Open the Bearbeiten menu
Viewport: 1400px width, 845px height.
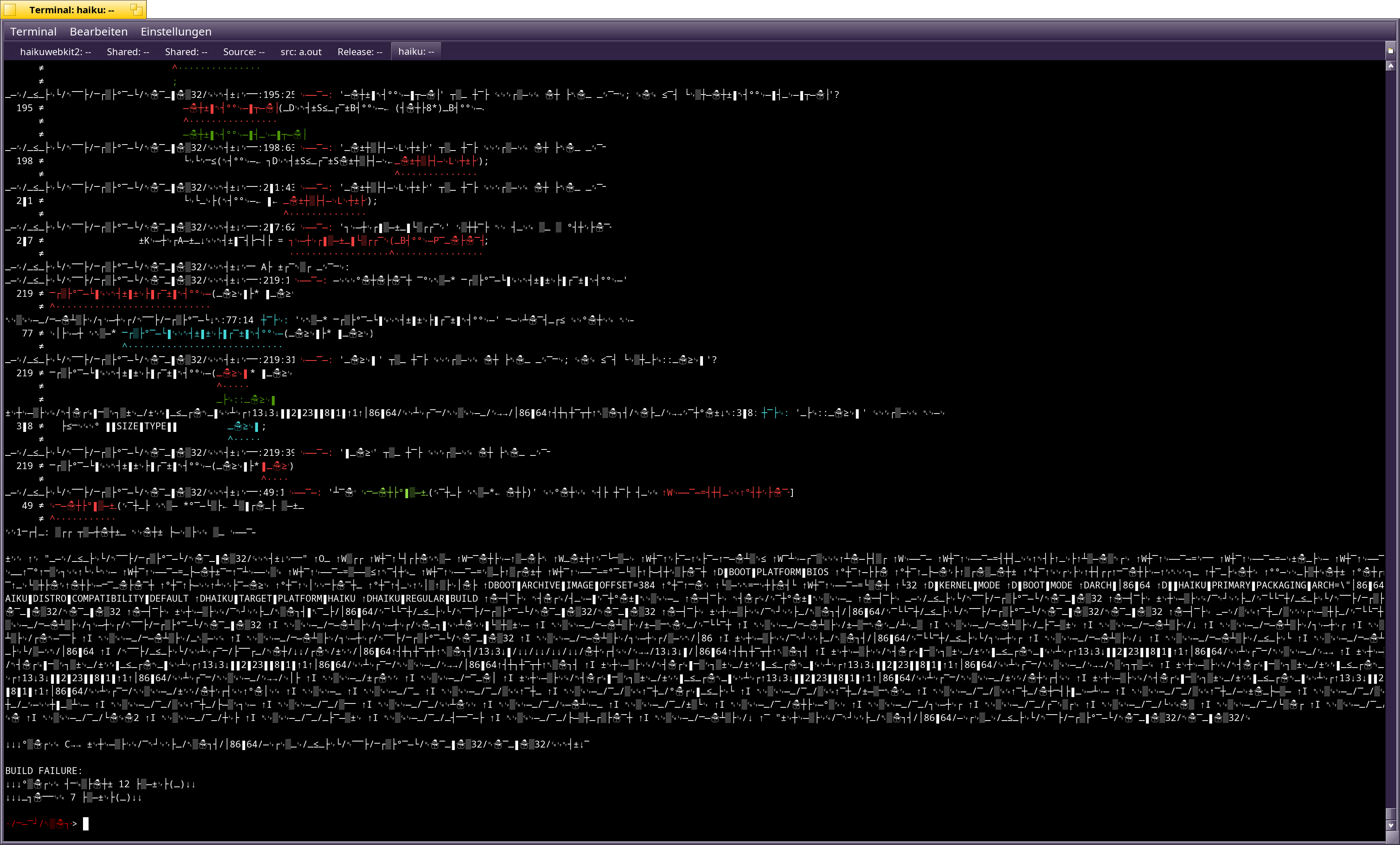coord(98,32)
